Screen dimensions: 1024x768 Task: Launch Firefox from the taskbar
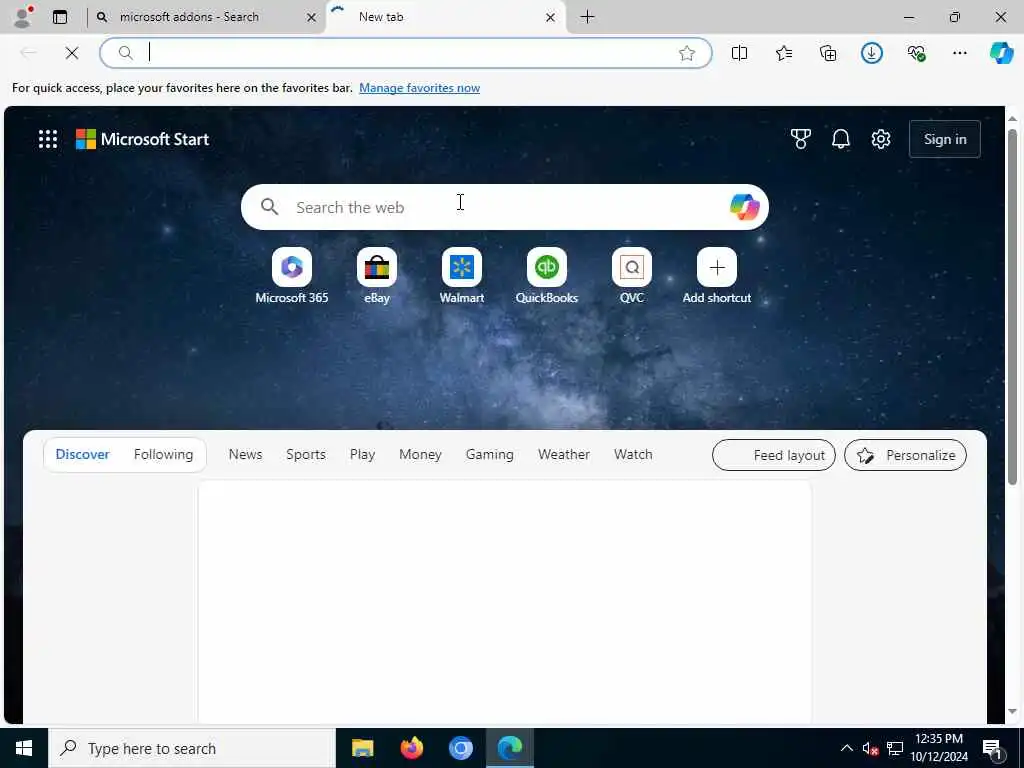pos(411,748)
